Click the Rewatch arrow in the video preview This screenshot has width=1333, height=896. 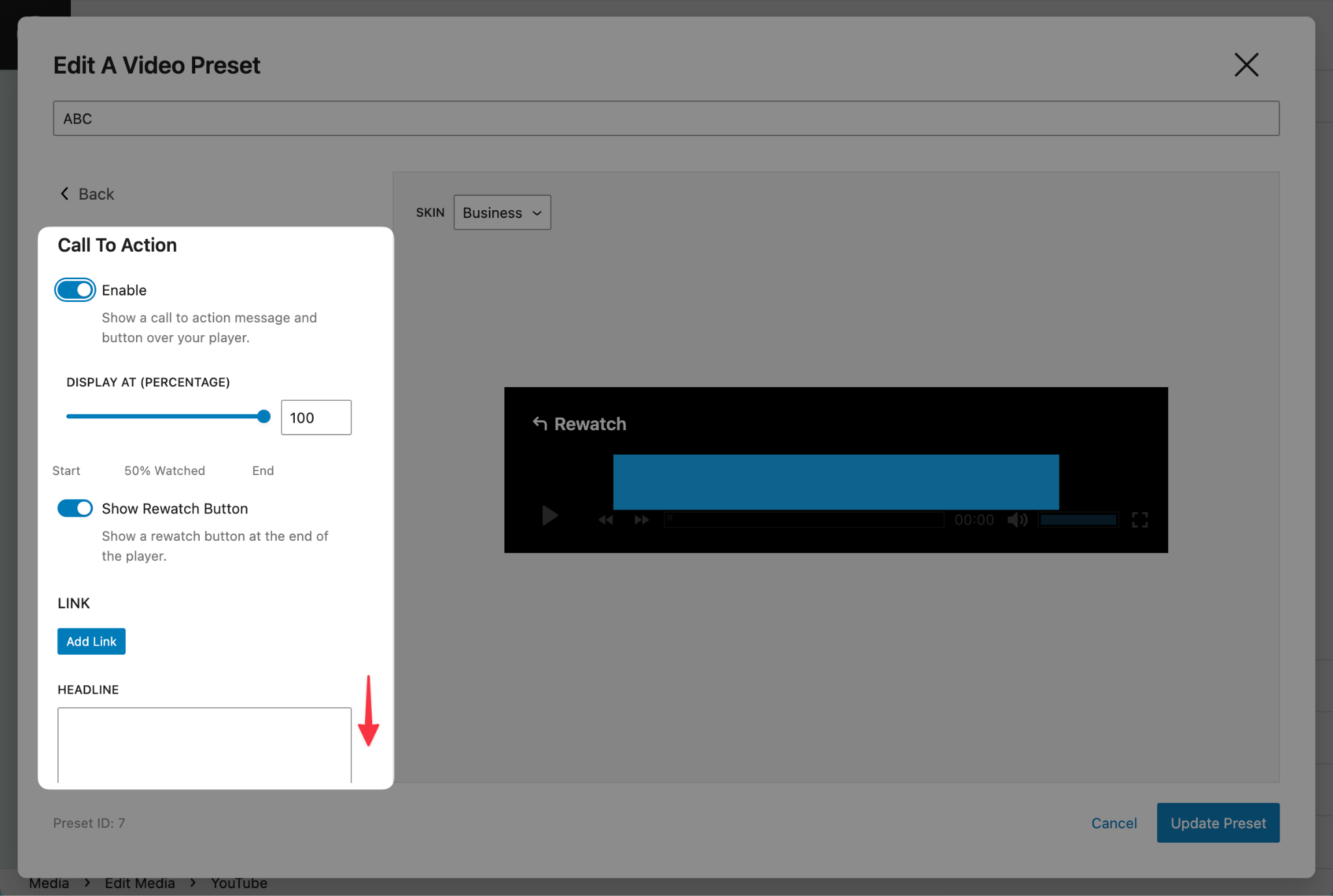point(540,423)
